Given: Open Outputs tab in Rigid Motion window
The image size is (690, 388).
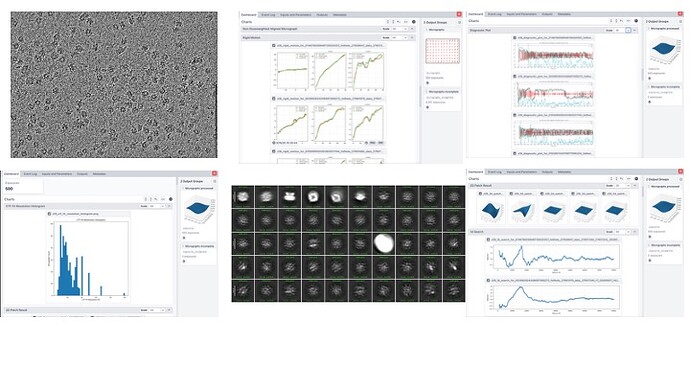Looking at the screenshot, I should (x=322, y=15).
